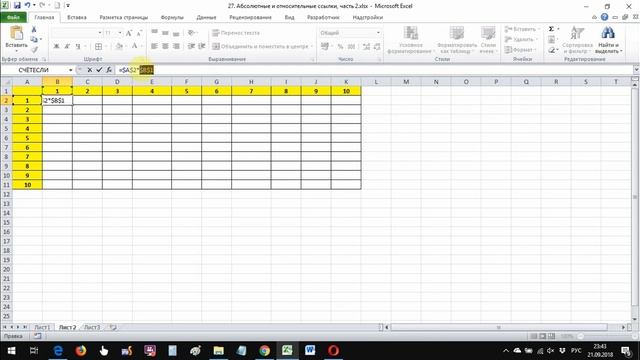
Task: Open File Explorer from the taskbar
Action: 219,351
